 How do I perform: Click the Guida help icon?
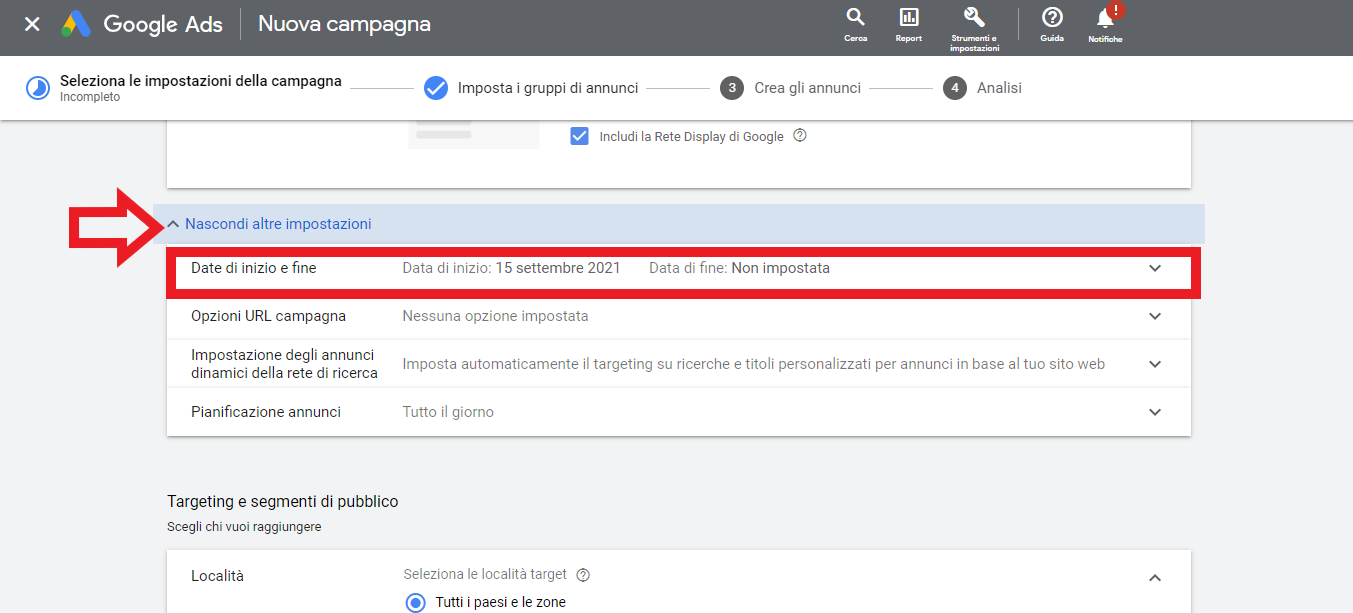click(1051, 18)
